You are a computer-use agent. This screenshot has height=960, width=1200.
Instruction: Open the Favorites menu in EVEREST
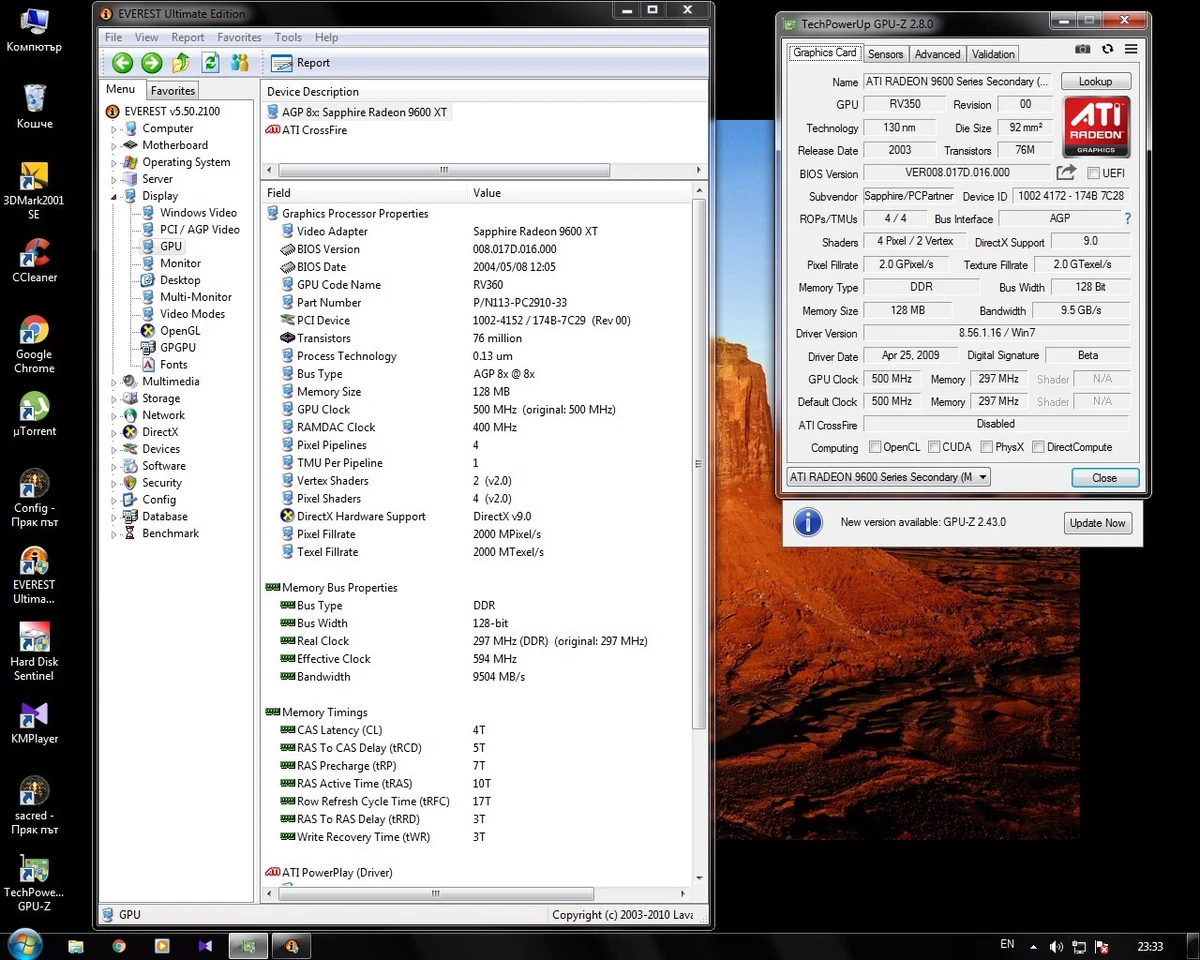pyautogui.click(x=239, y=37)
